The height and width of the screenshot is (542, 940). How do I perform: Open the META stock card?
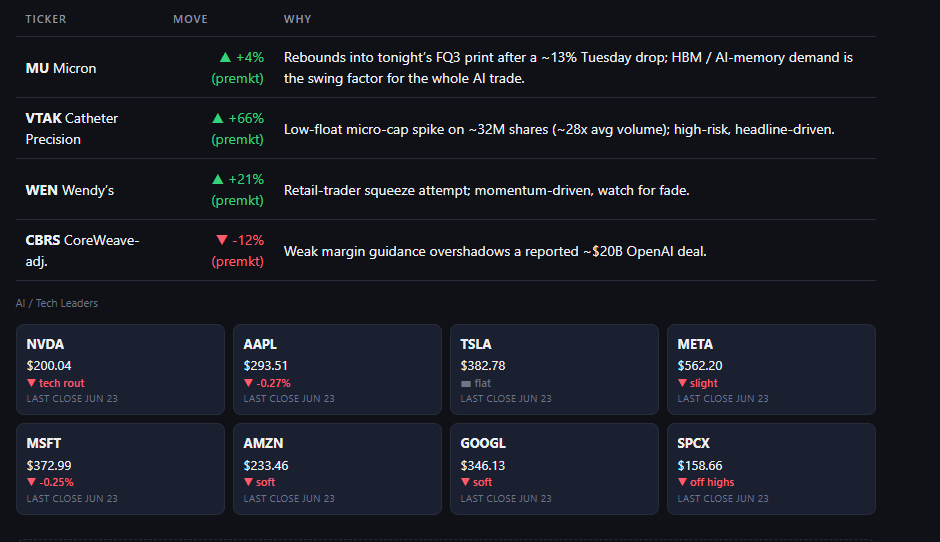[x=772, y=369]
